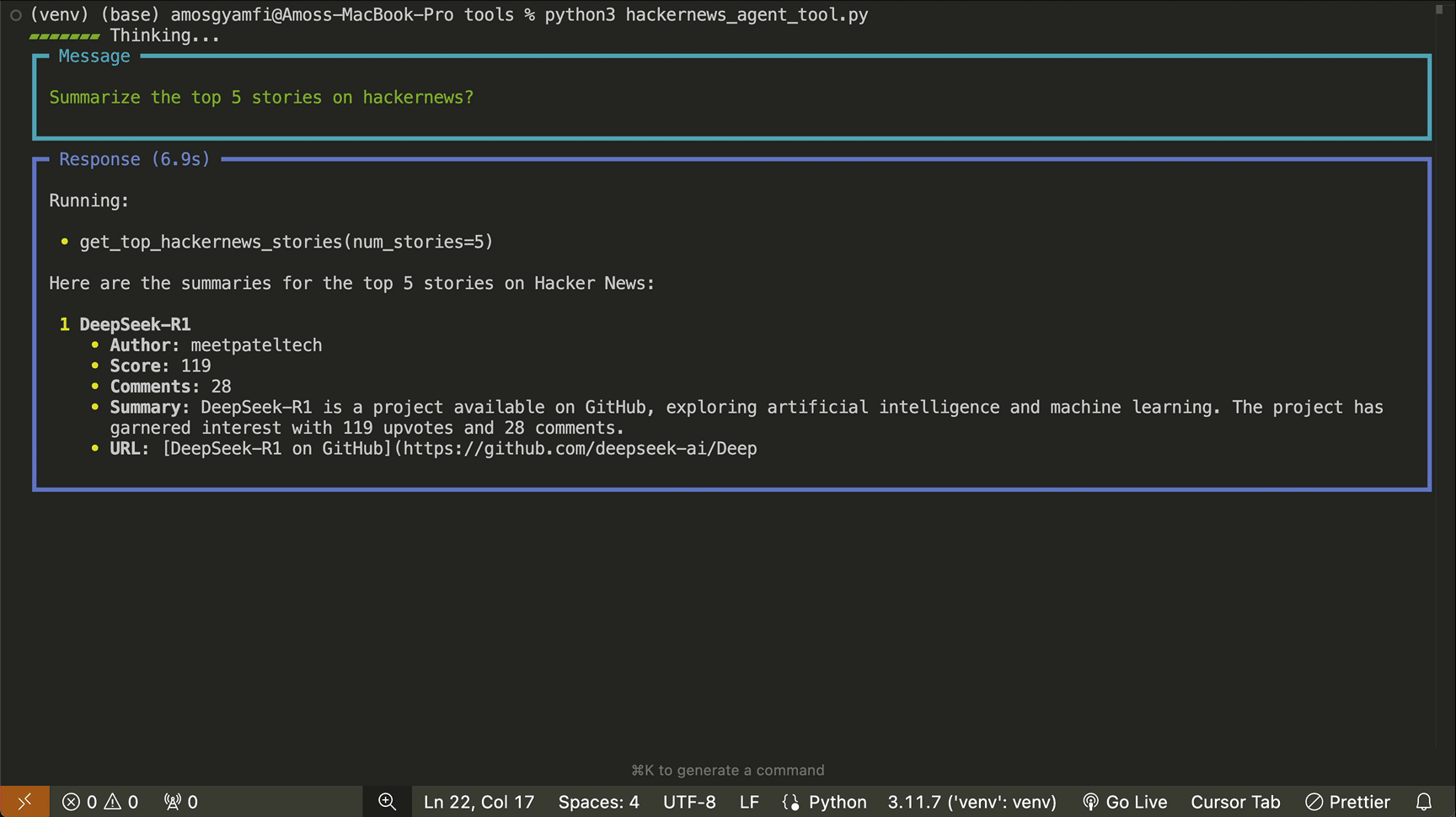The image size is (1456, 817).
Task: Click the terminal command hint text field
Action: click(x=728, y=770)
